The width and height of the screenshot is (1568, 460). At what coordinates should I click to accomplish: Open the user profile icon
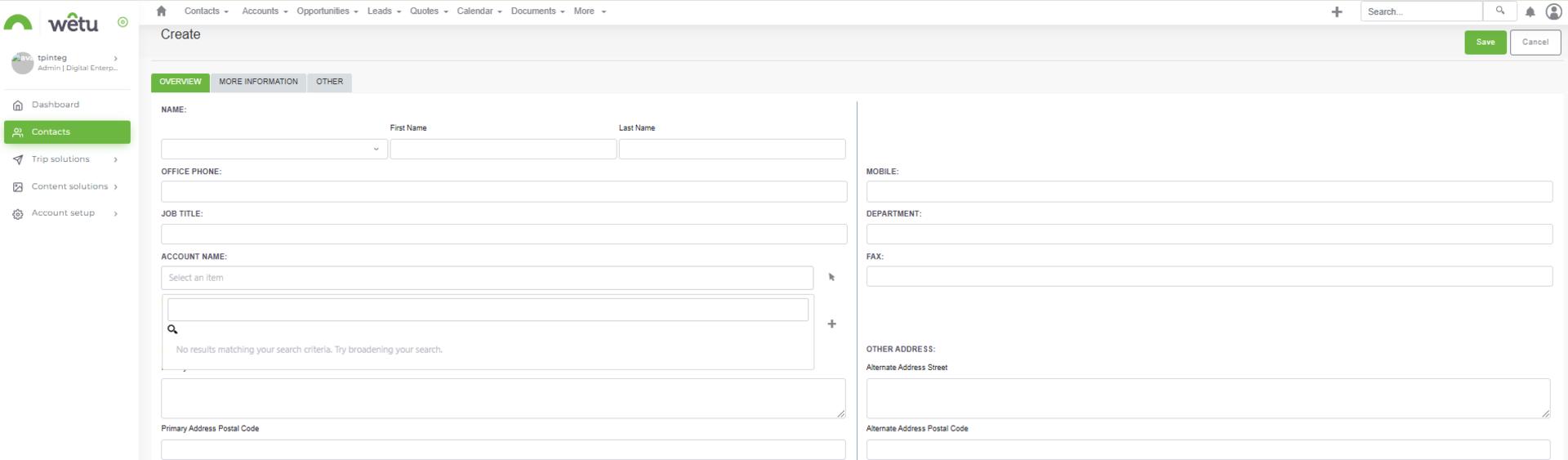(x=1553, y=11)
